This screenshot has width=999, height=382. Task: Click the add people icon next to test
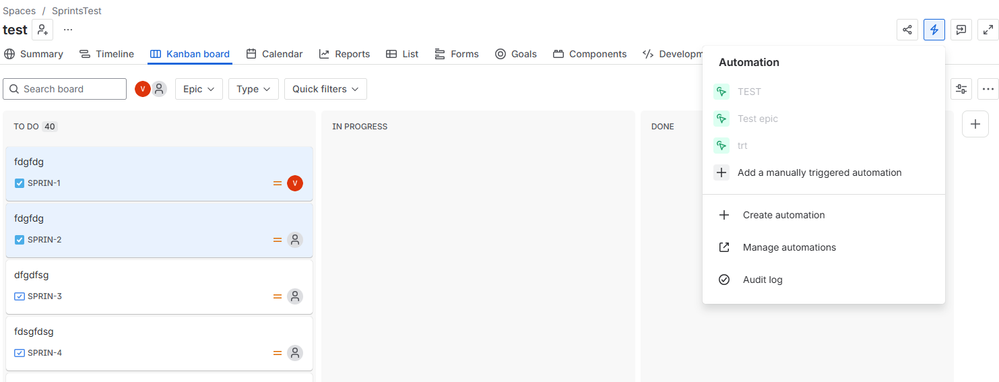[42, 29]
